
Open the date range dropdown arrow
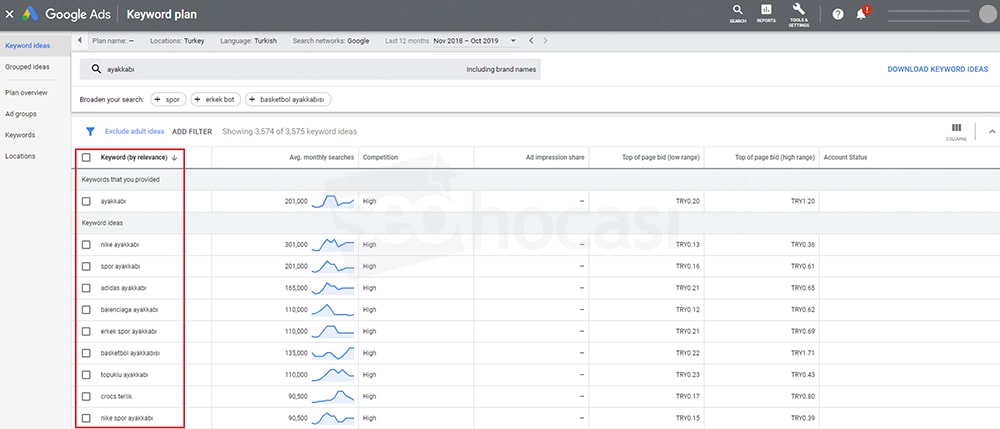click(513, 41)
